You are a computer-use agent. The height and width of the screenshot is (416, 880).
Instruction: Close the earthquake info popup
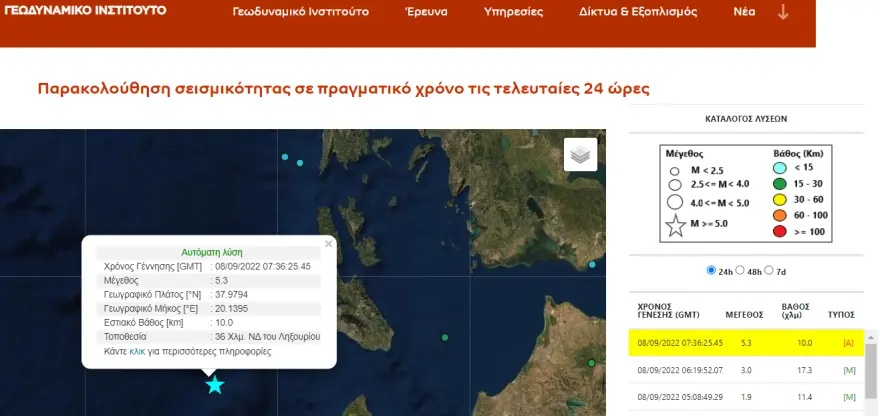[329, 243]
